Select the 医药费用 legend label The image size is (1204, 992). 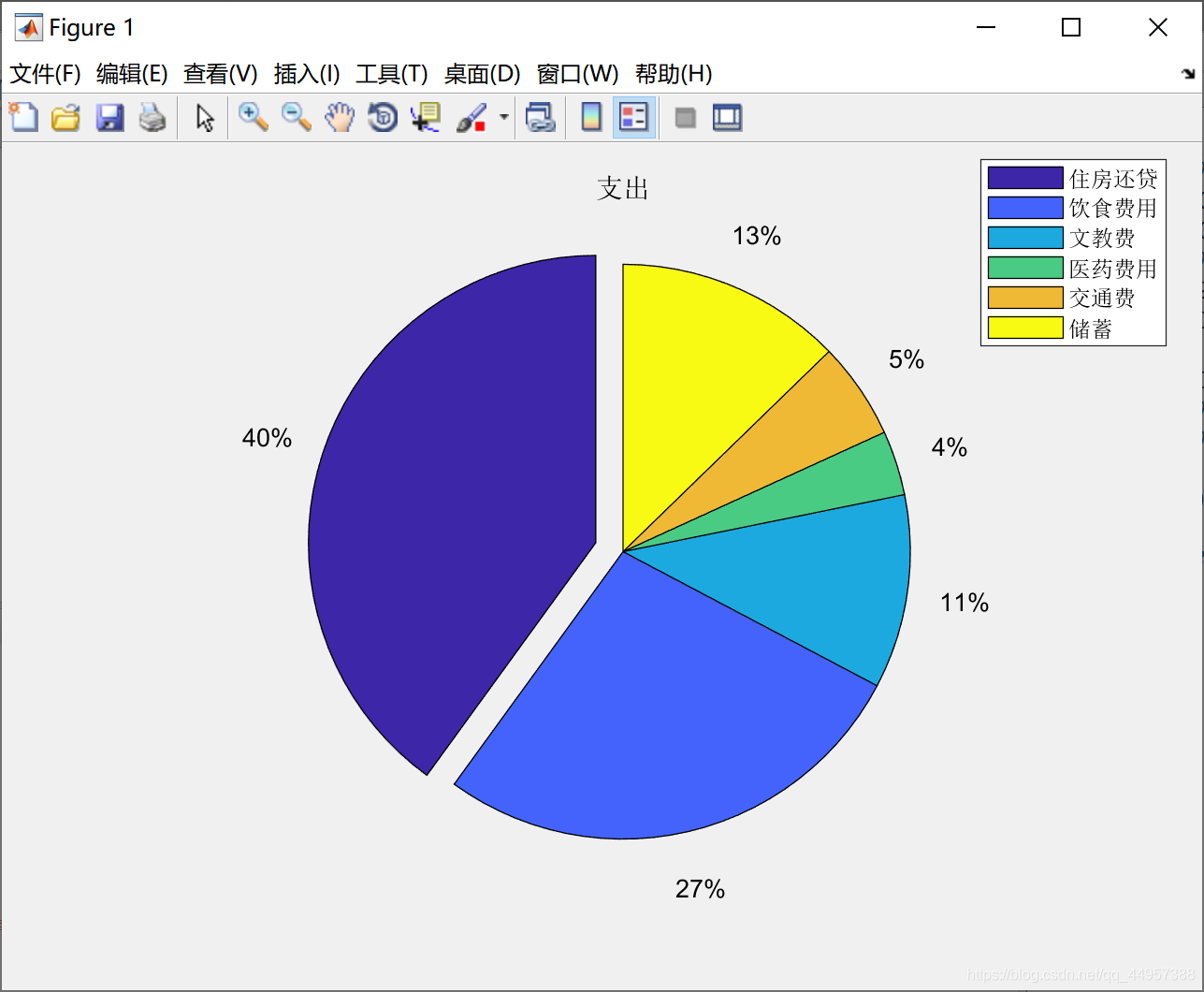(1113, 268)
